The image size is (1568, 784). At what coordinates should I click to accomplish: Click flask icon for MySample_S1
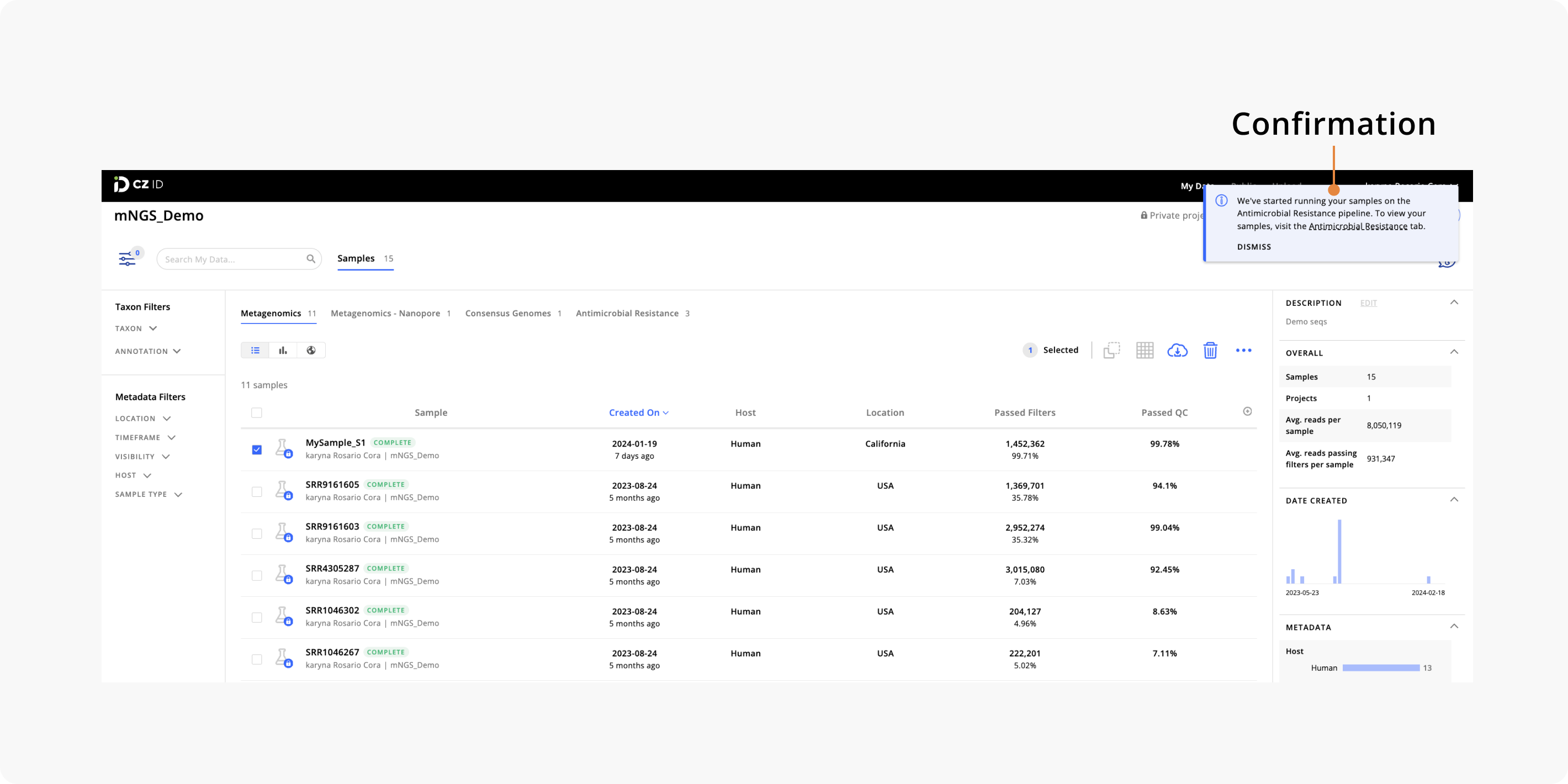tap(284, 449)
